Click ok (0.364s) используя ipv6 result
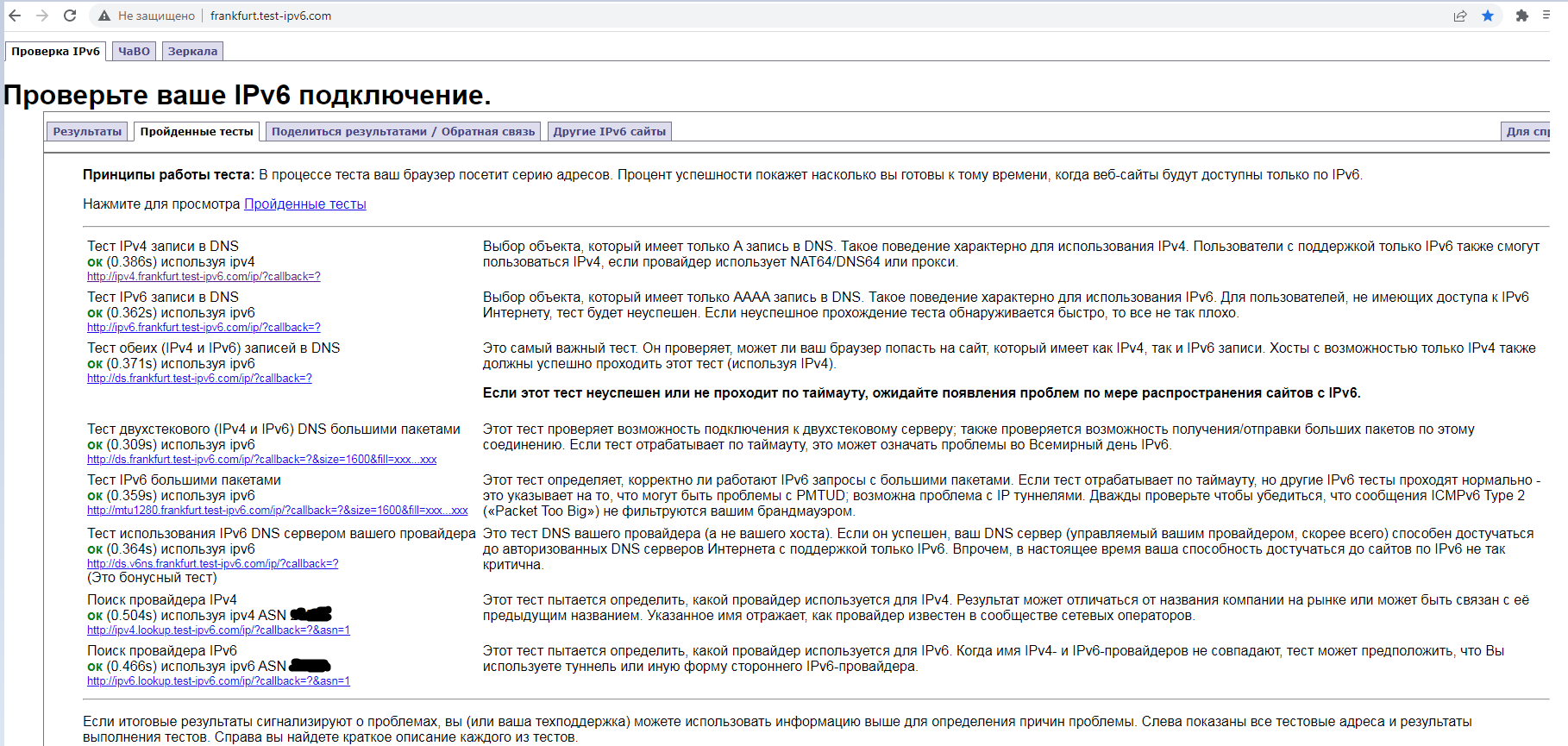The width and height of the screenshot is (1568, 746). 171,549
